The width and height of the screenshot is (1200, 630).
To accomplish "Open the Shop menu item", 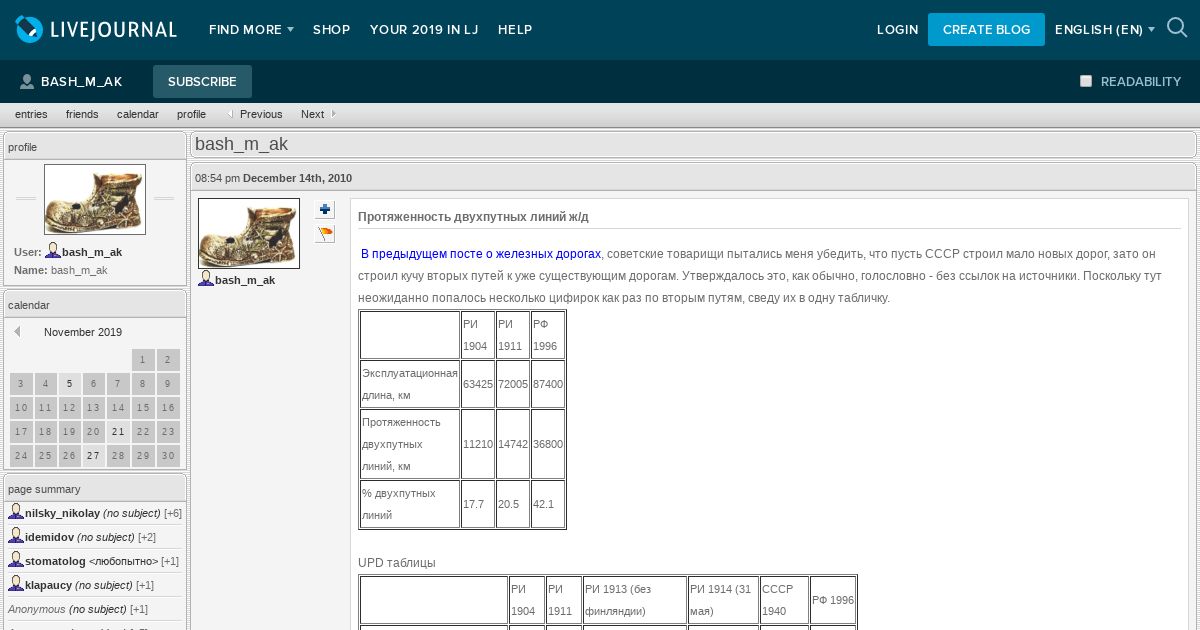I will click(332, 30).
